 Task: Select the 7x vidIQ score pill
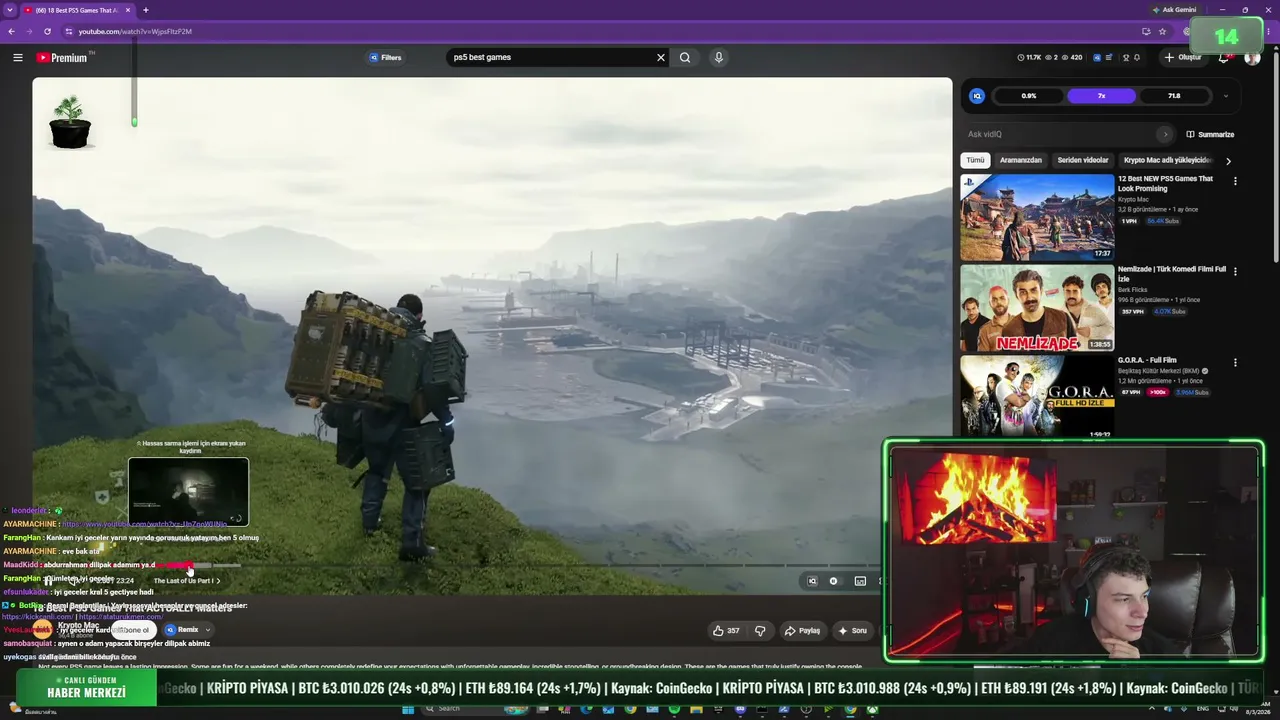pos(1101,96)
